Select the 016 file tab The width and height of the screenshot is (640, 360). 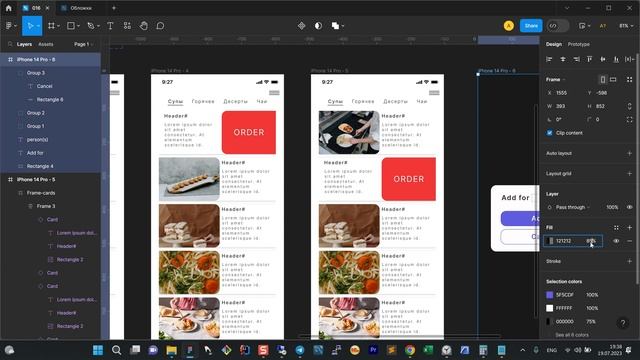(x=36, y=8)
